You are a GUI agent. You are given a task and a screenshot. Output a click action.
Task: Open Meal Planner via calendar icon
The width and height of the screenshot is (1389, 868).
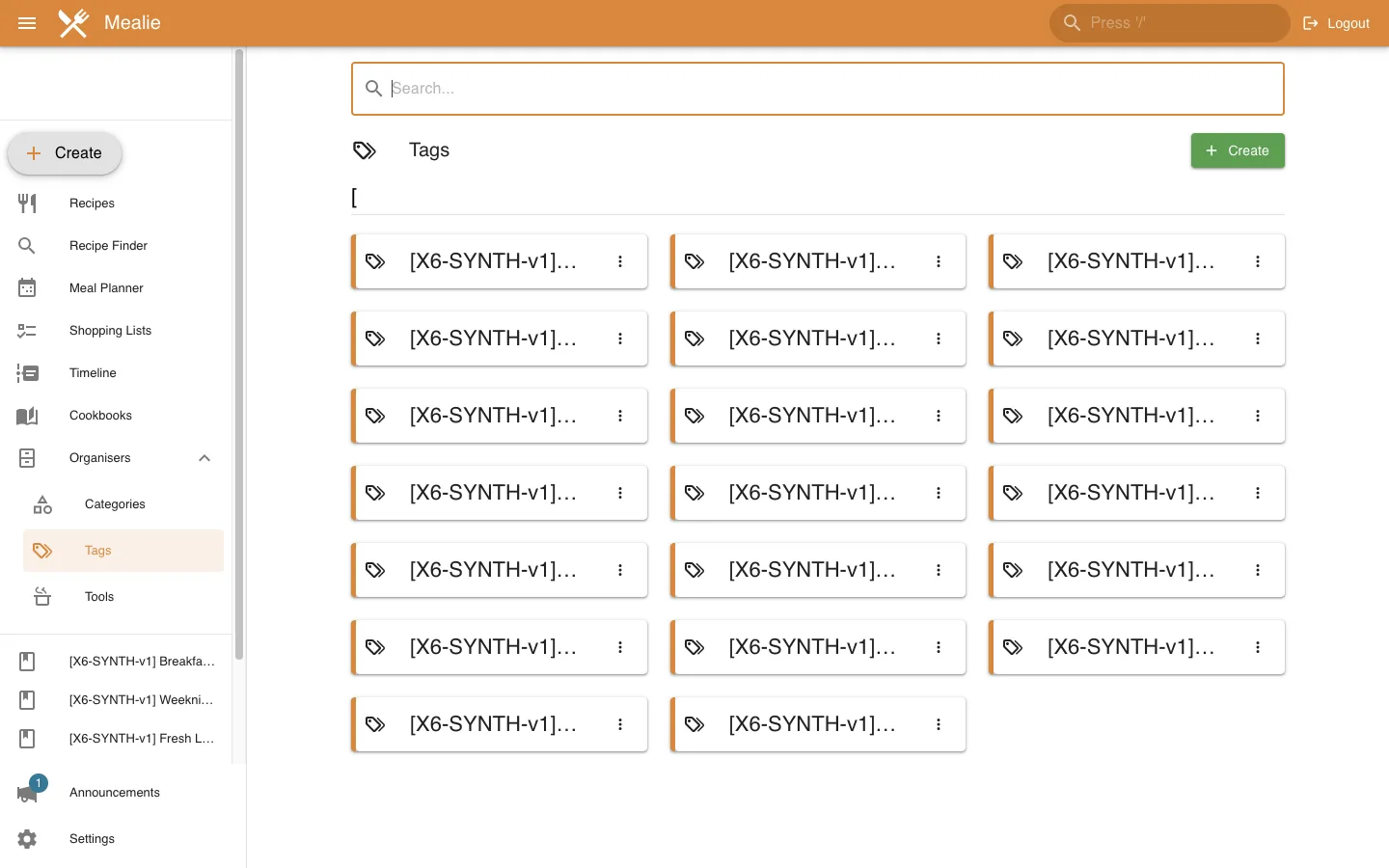(27, 288)
